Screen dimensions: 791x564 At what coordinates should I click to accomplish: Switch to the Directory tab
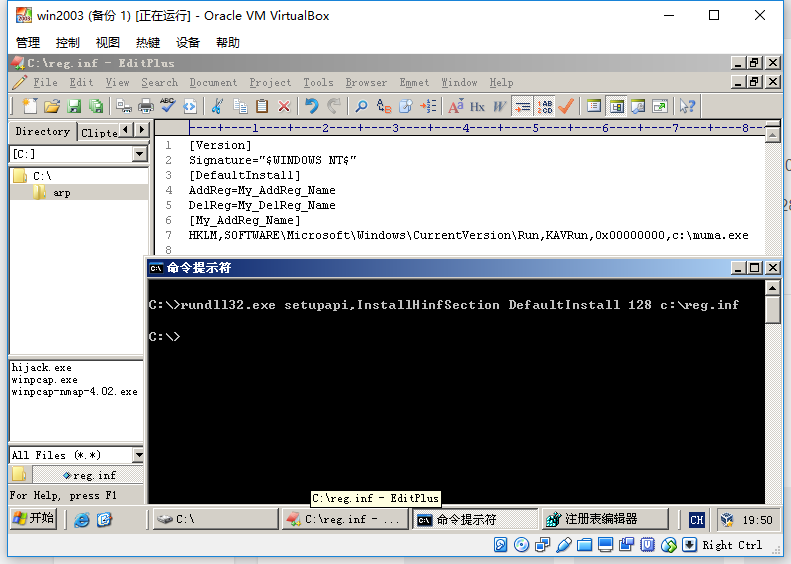point(43,131)
